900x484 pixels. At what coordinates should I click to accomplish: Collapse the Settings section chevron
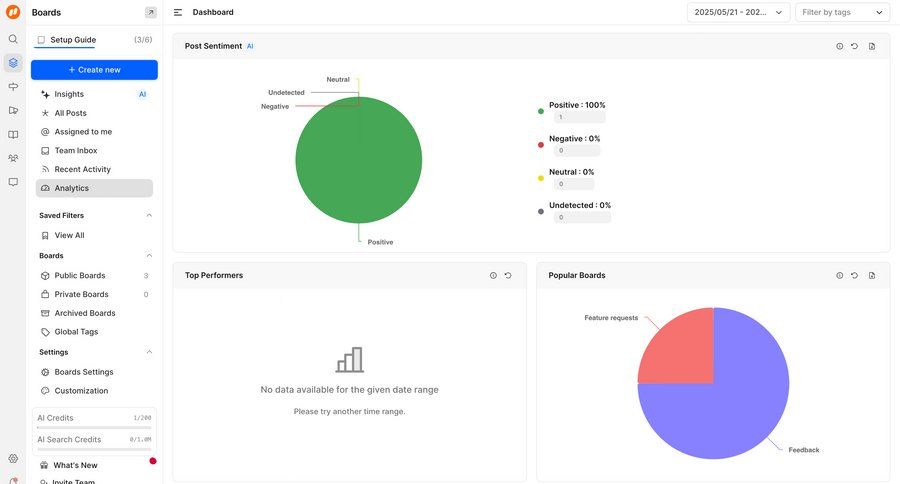click(149, 352)
